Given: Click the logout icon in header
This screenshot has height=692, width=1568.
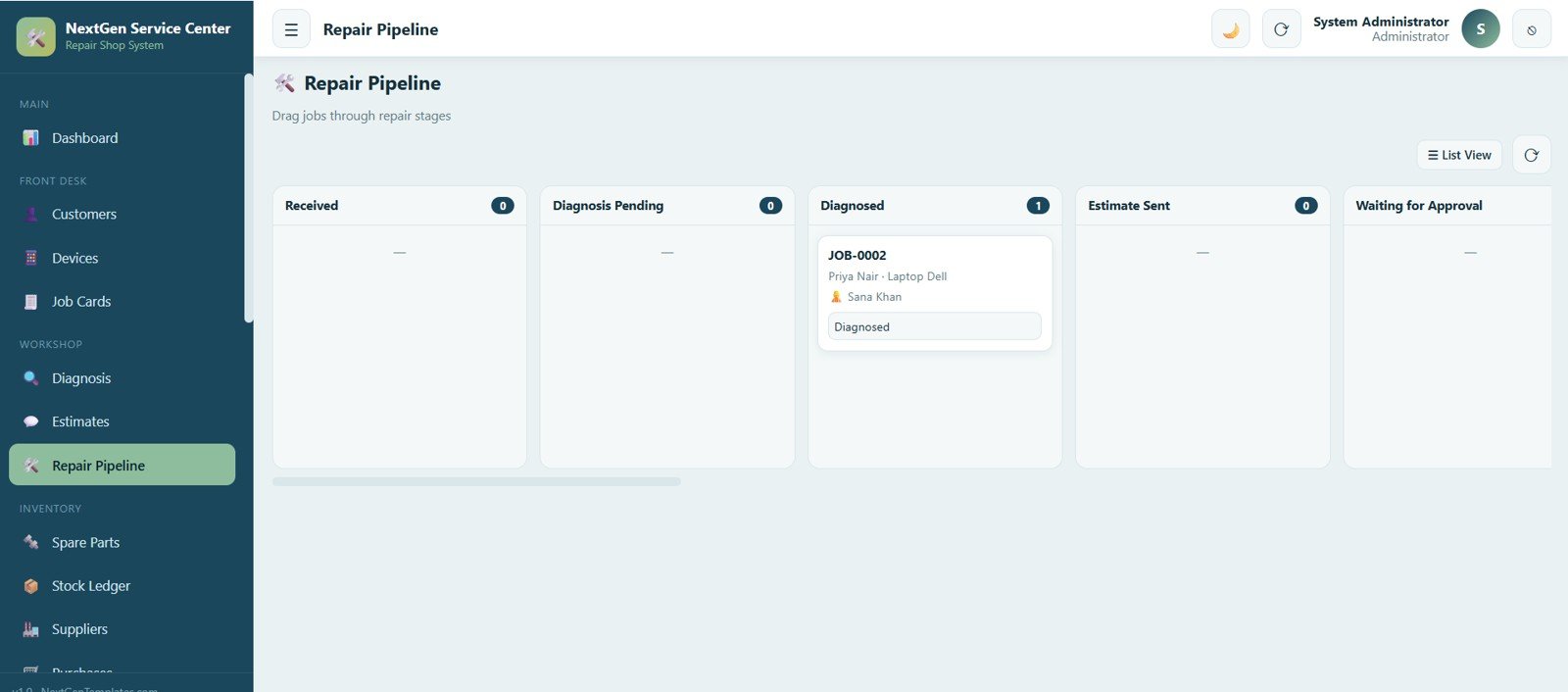Looking at the screenshot, I should coord(1532,29).
